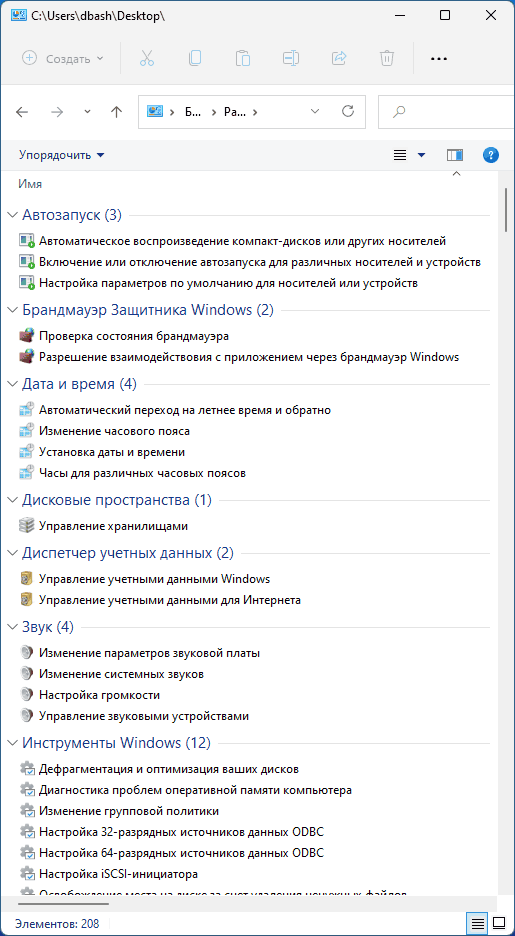Click the Copy icon in toolbar
The image size is (515, 936).
(195, 58)
